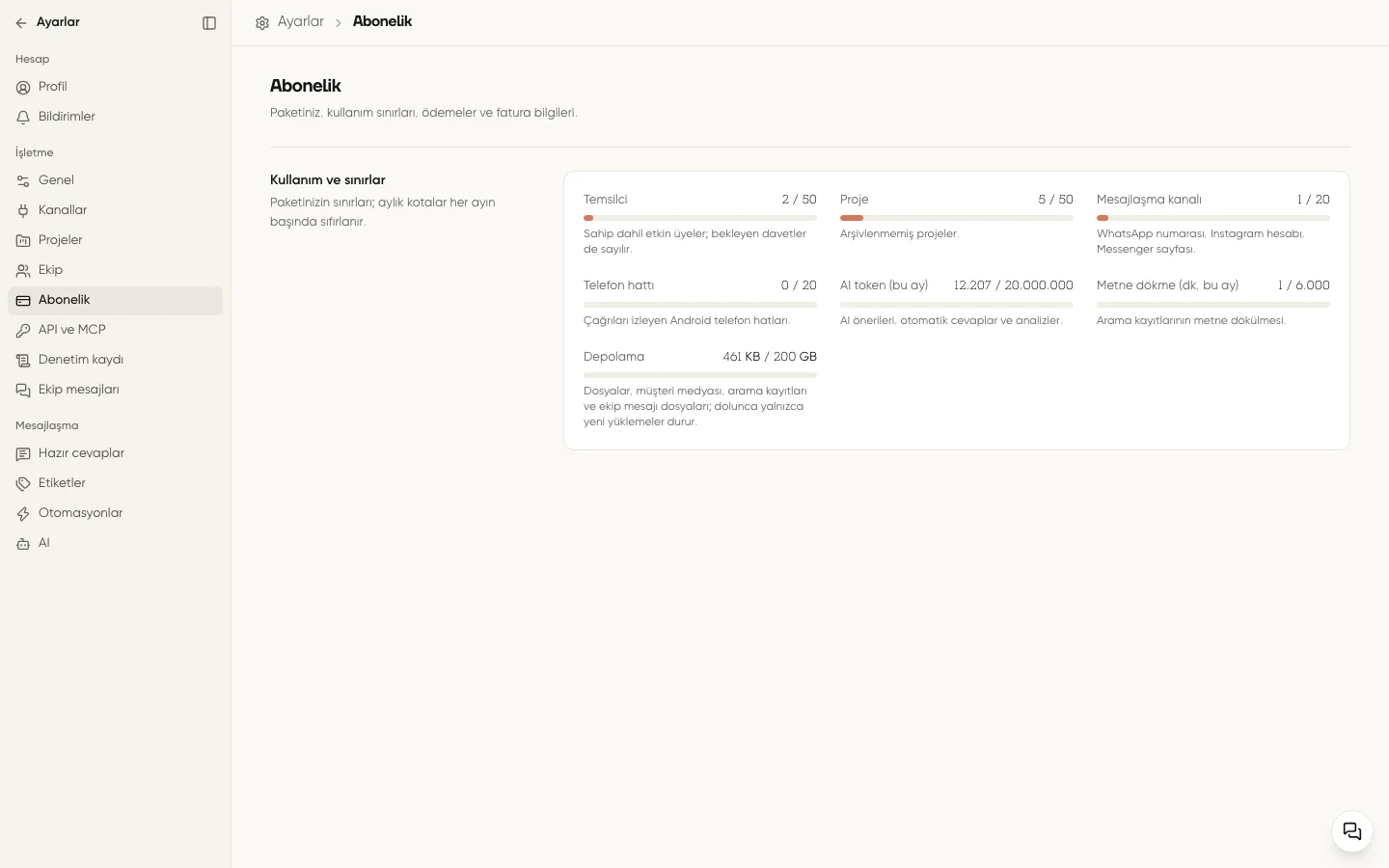Click the Denetim kaydı log icon
This screenshot has width=1389, height=868.
pos(23,361)
